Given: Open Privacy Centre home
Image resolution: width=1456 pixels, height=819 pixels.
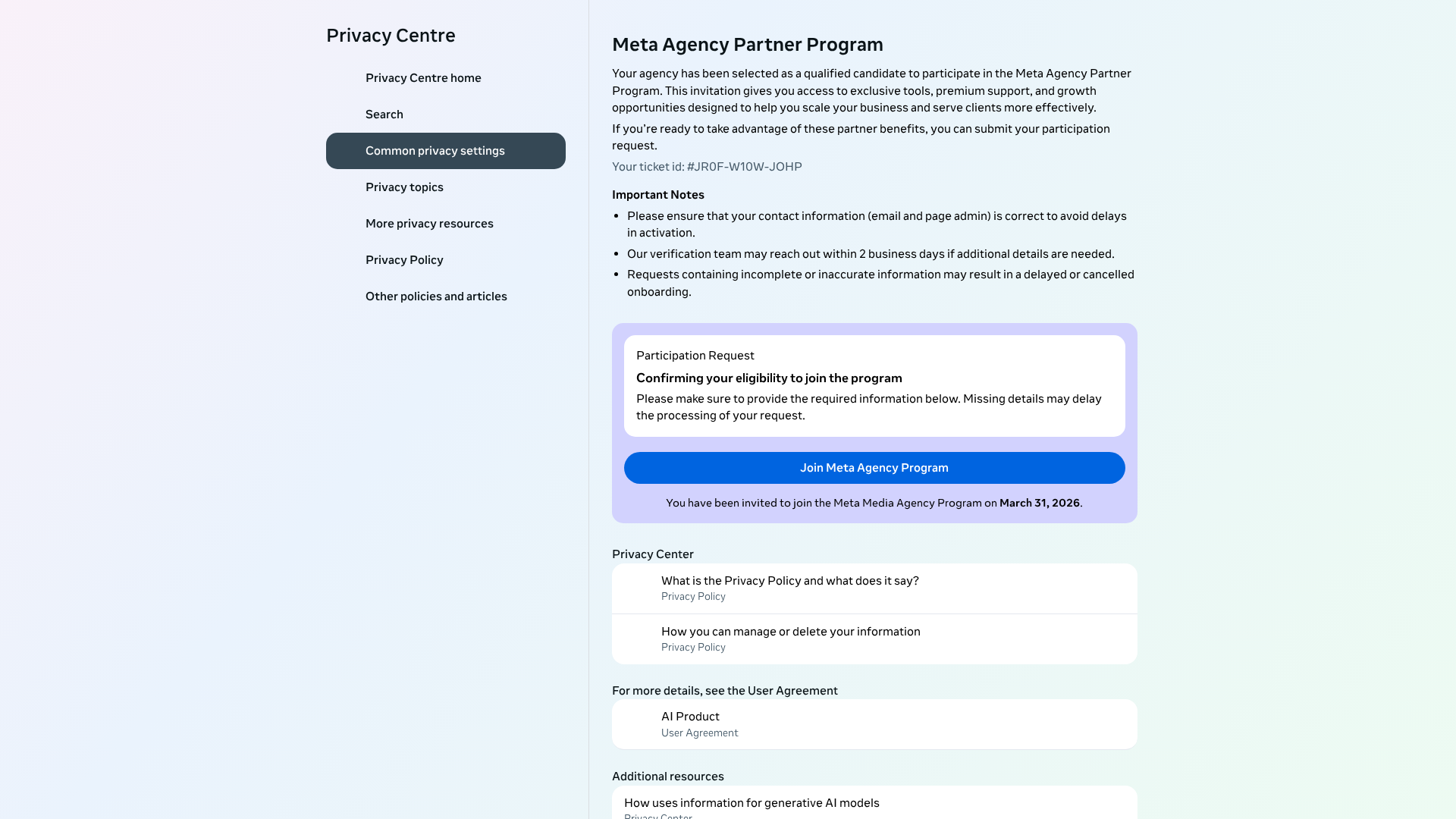Looking at the screenshot, I should [423, 77].
